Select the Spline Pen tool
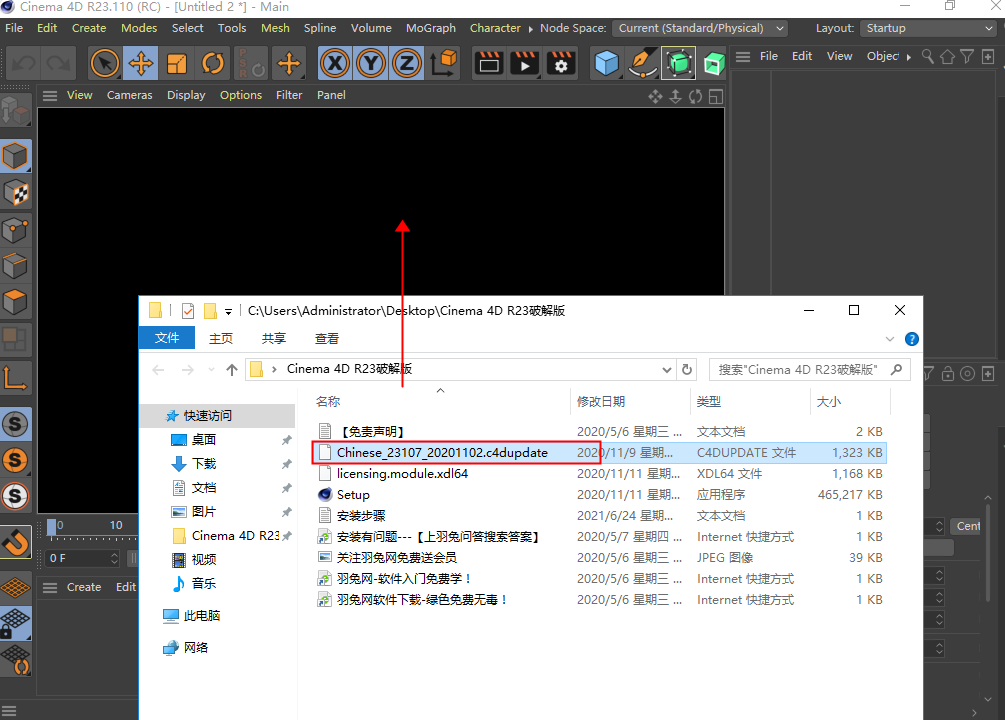The height and width of the screenshot is (720, 1005). click(643, 64)
